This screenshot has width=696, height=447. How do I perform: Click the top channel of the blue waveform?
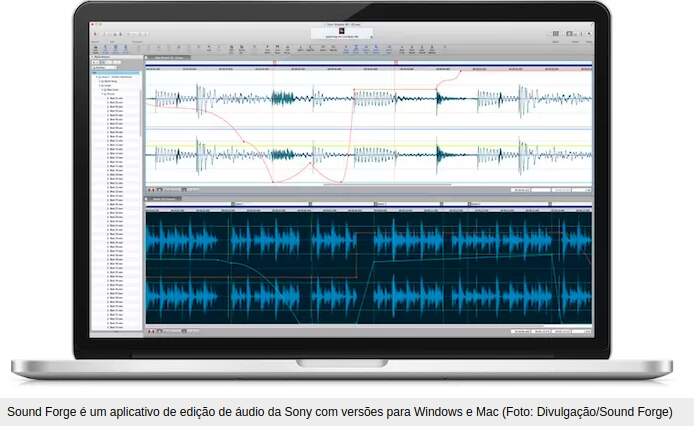[368, 241]
